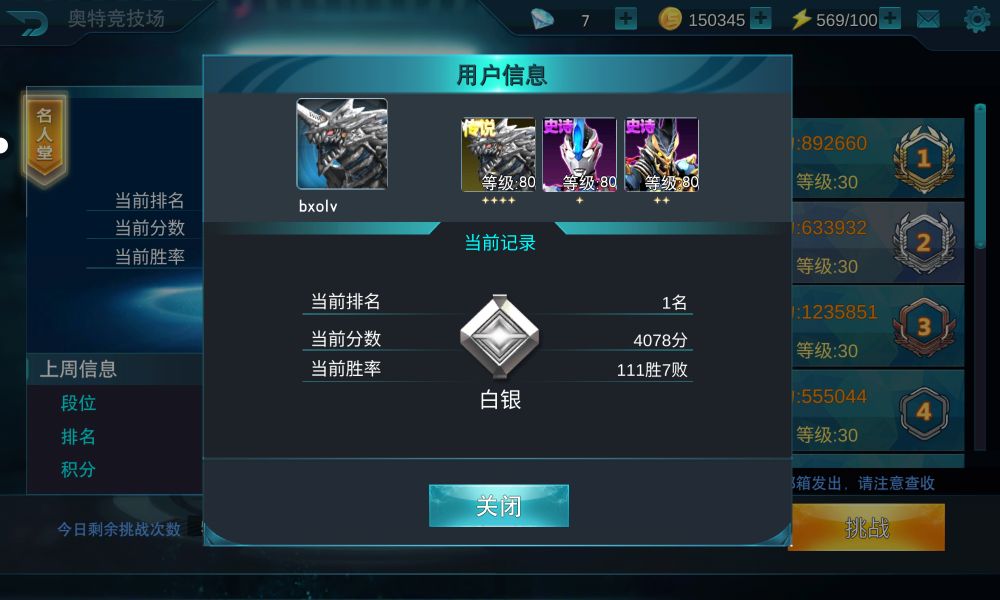Click the lightning energy icon

(x=801, y=19)
